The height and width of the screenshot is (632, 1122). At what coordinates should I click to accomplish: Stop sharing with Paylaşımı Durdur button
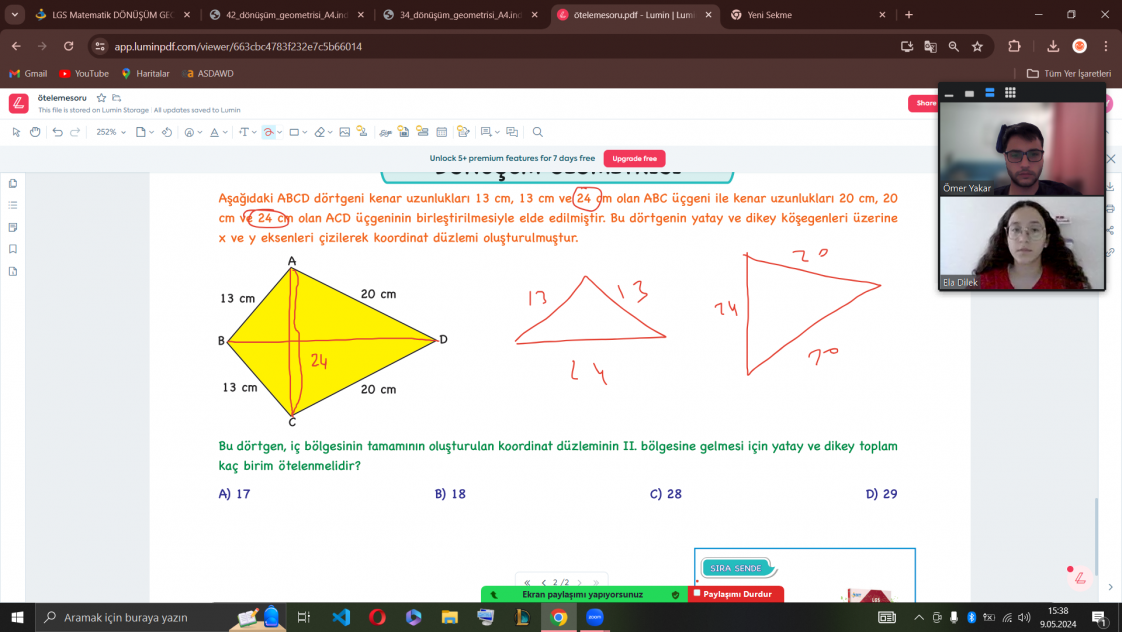tap(735, 594)
